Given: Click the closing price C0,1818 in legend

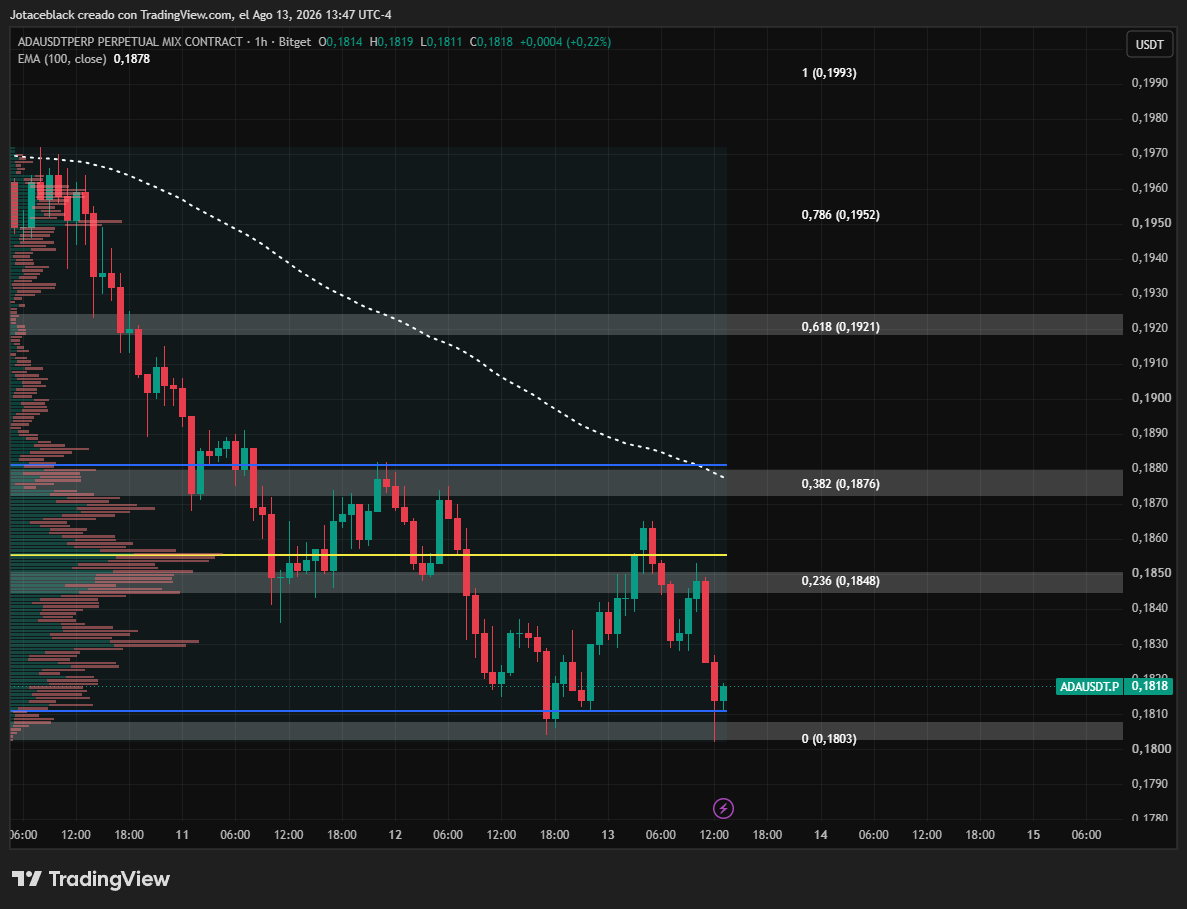Looking at the screenshot, I should coord(491,42).
